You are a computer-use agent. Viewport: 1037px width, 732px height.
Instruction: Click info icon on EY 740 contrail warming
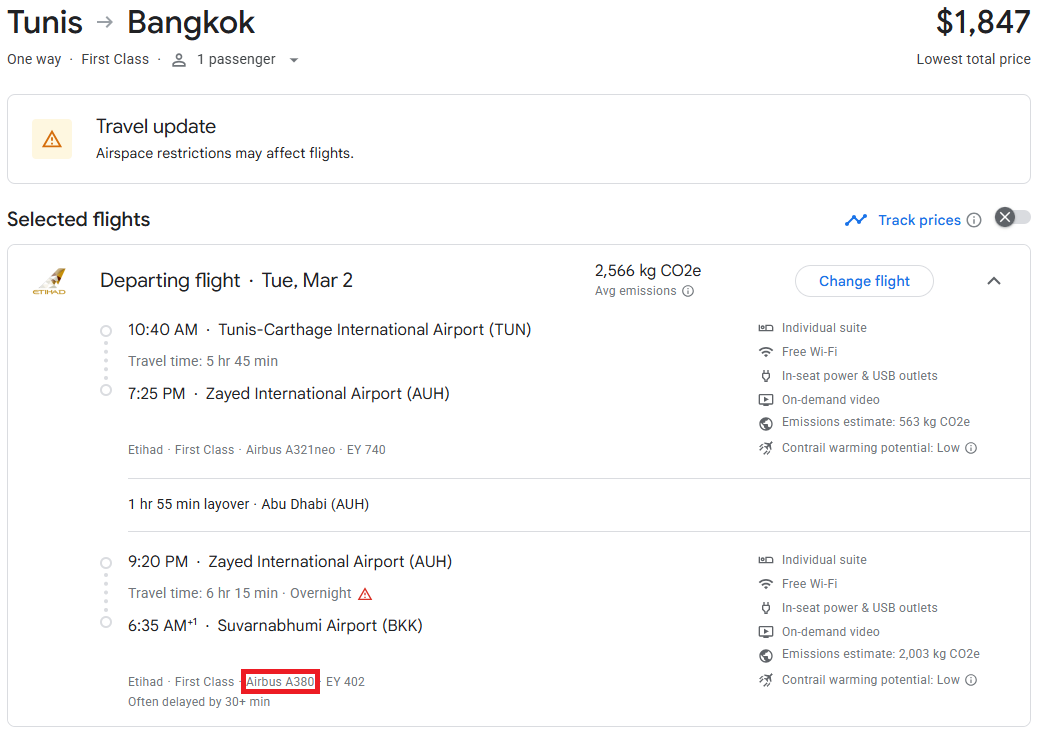[x=971, y=448]
